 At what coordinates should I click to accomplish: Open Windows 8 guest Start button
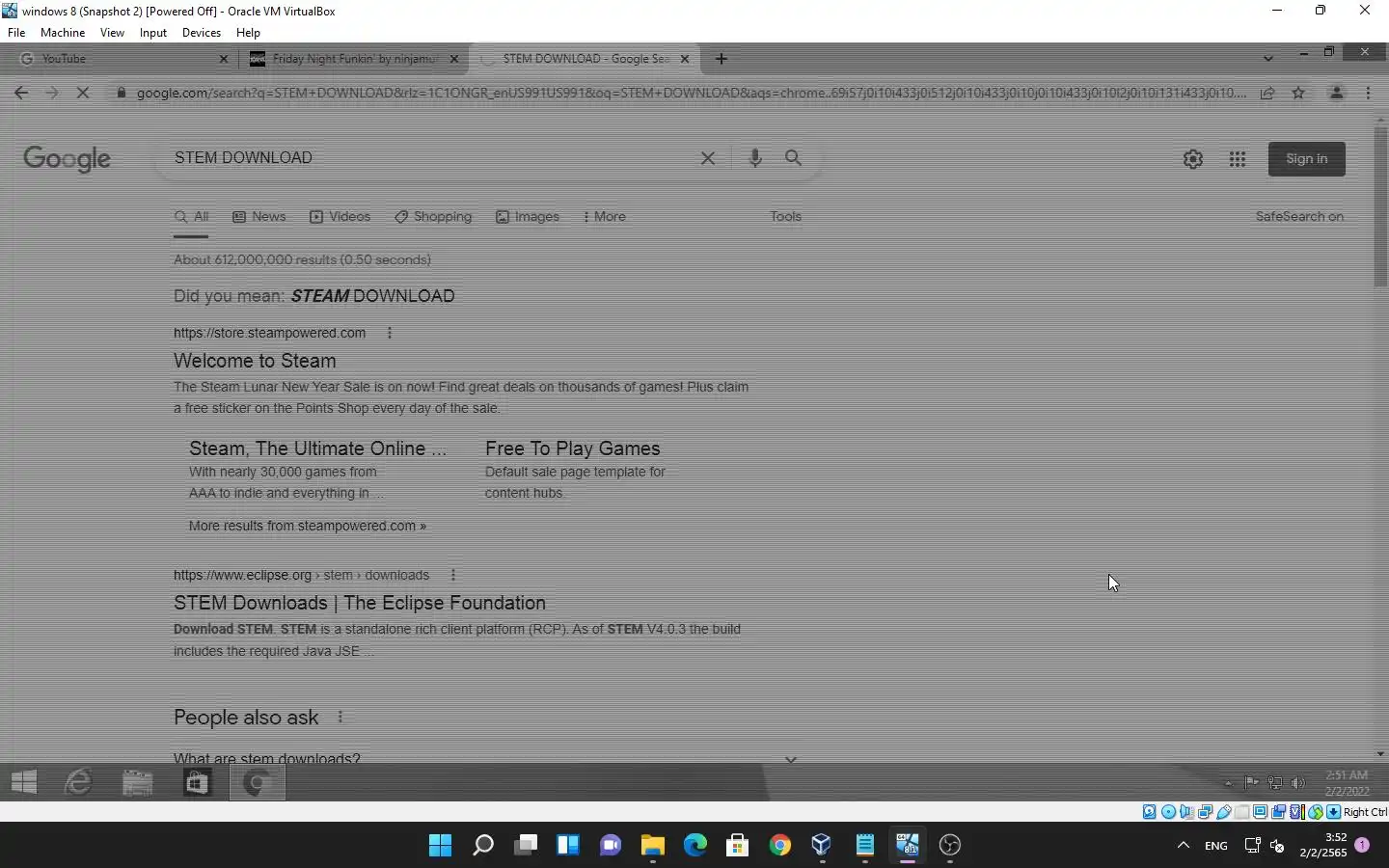[x=24, y=782]
